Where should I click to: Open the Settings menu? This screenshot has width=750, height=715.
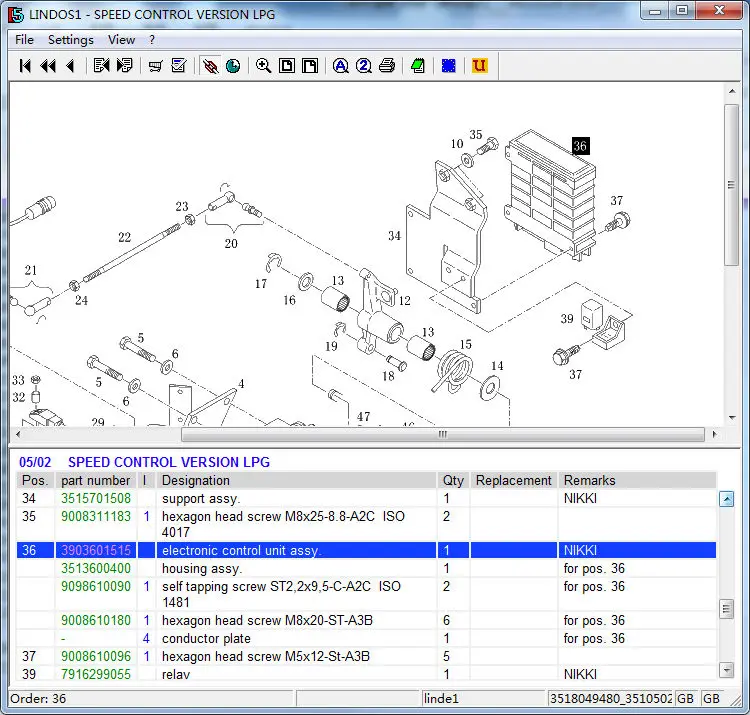coord(71,40)
